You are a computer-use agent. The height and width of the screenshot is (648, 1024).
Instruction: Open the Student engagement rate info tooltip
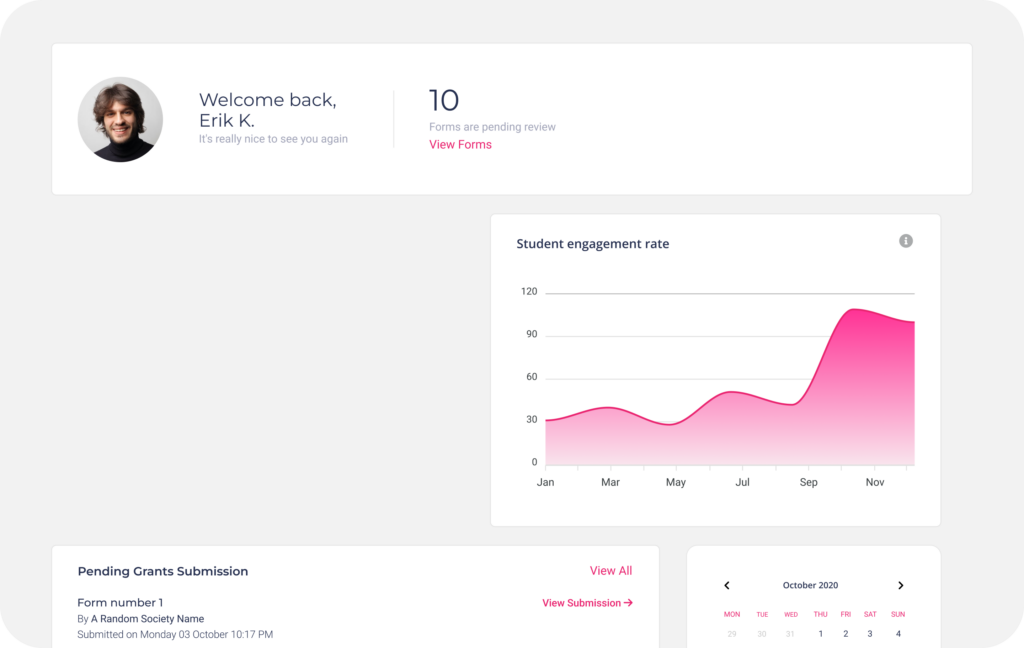point(906,241)
